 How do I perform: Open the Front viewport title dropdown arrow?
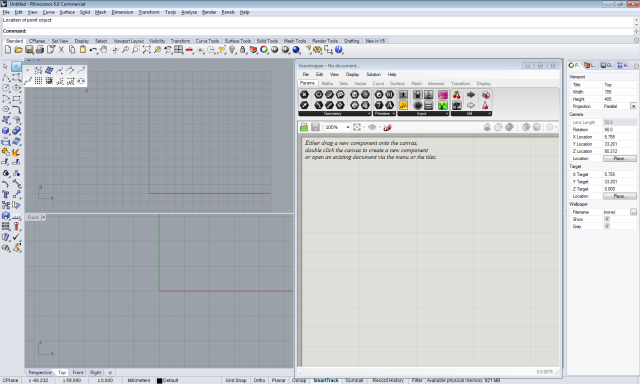pyautogui.click(x=43, y=218)
